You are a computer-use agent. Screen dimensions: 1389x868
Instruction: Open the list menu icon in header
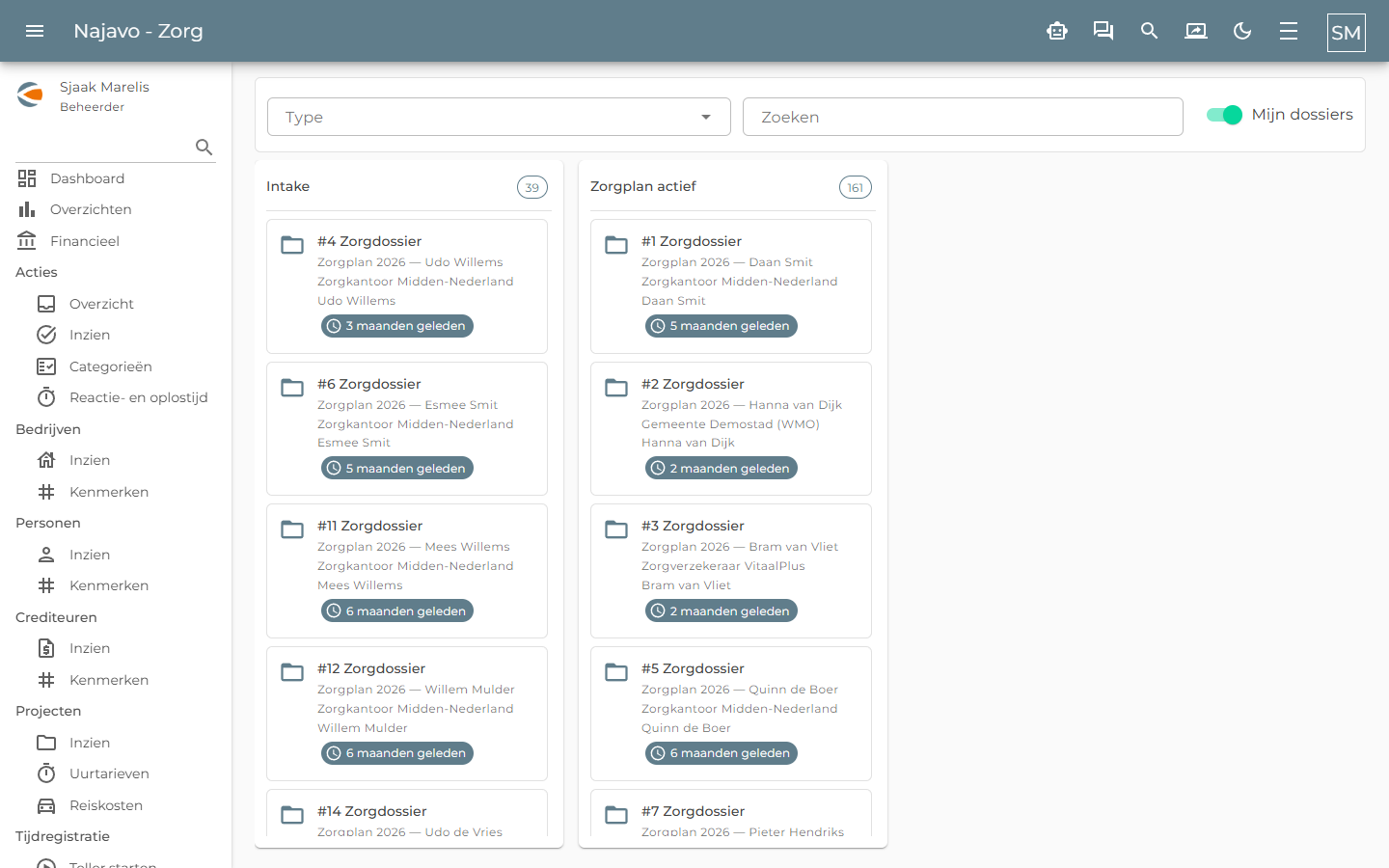point(1289,31)
